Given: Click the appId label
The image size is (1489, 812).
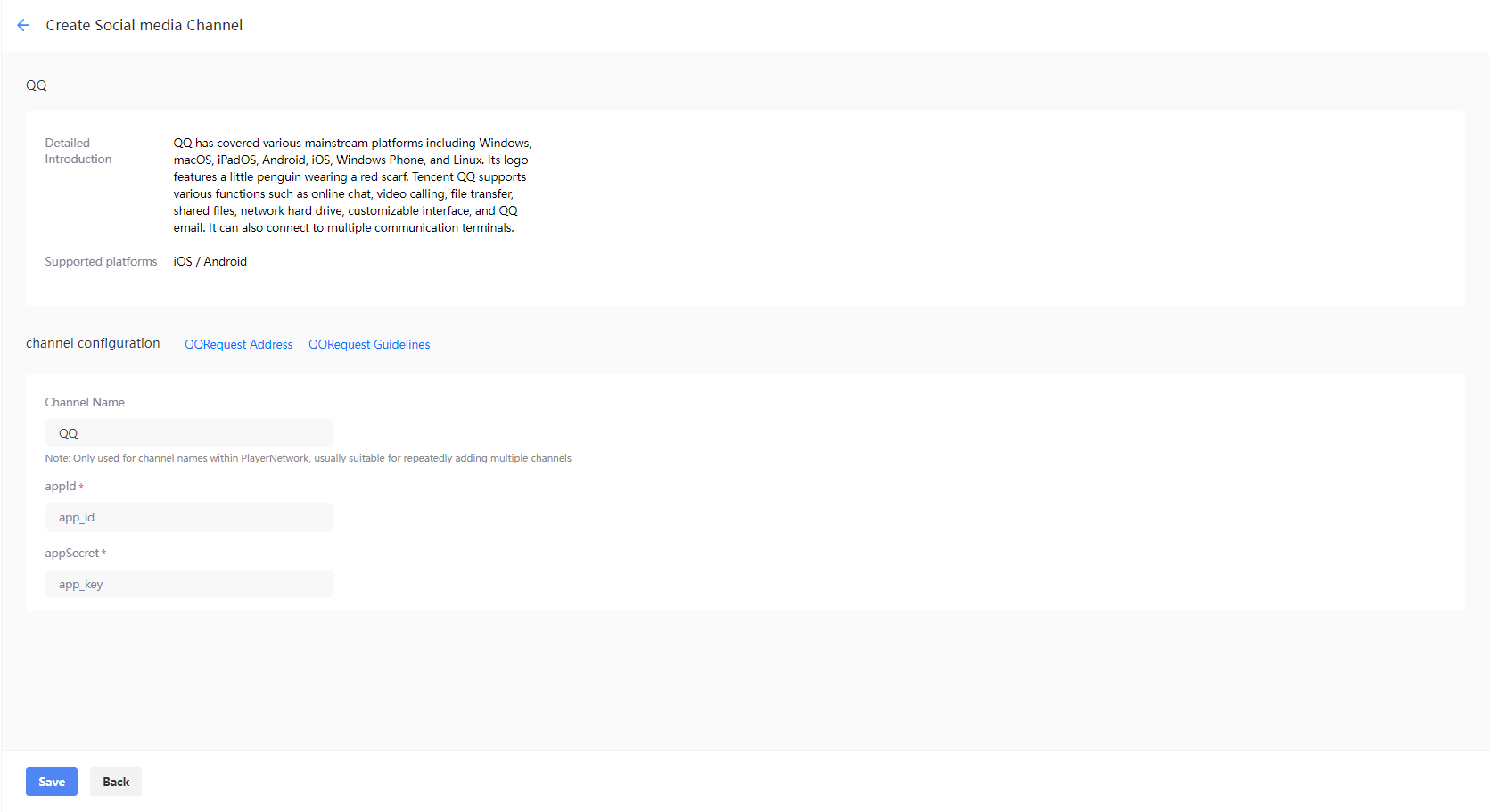Looking at the screenshot, I should click(61, 486).
